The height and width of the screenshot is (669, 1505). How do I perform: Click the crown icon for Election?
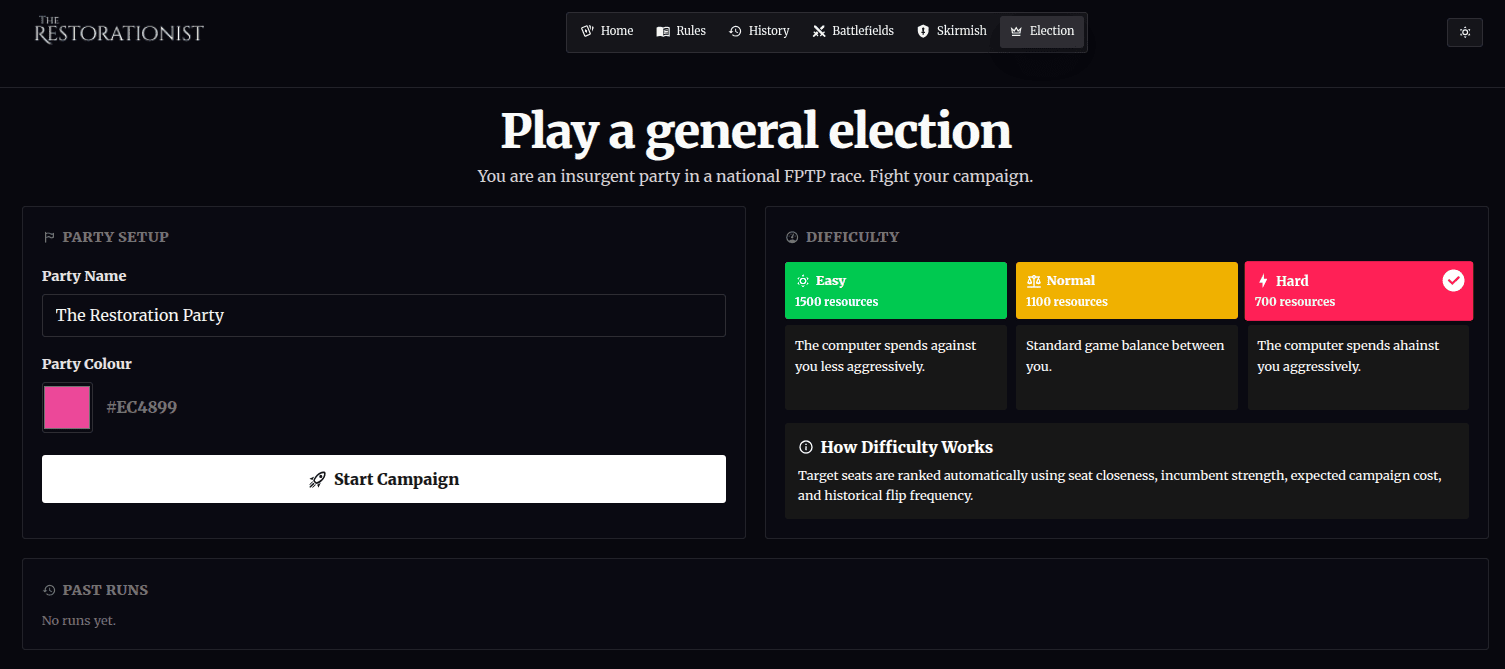click(1017, 31)
